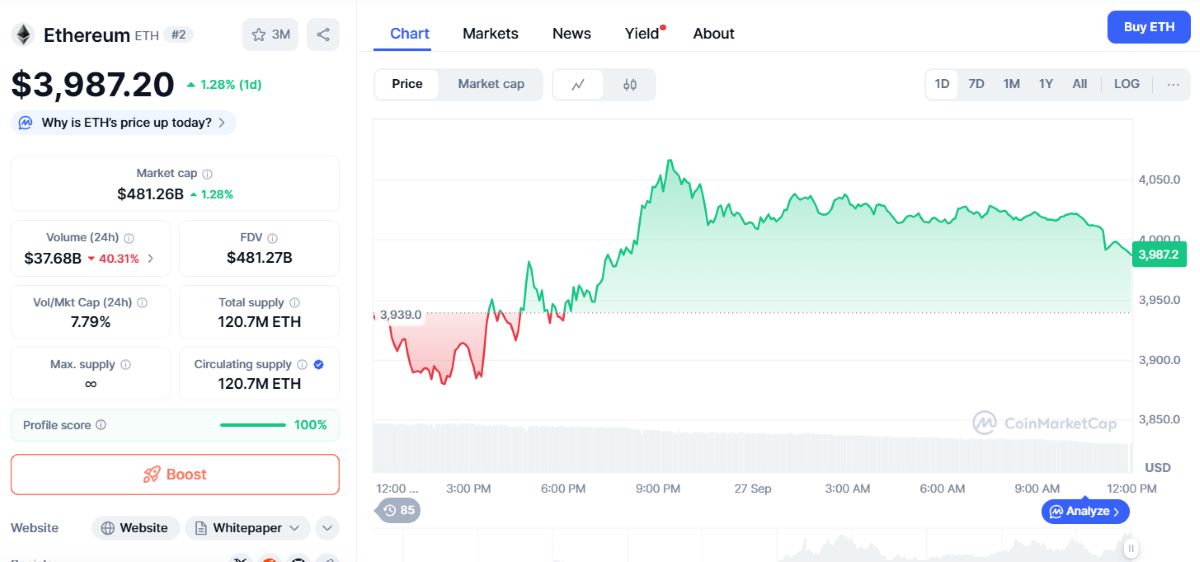The height and width of the screenshot is (562, 1200).
Task: Click the Market cap info icon
Action: coord(208,174)
